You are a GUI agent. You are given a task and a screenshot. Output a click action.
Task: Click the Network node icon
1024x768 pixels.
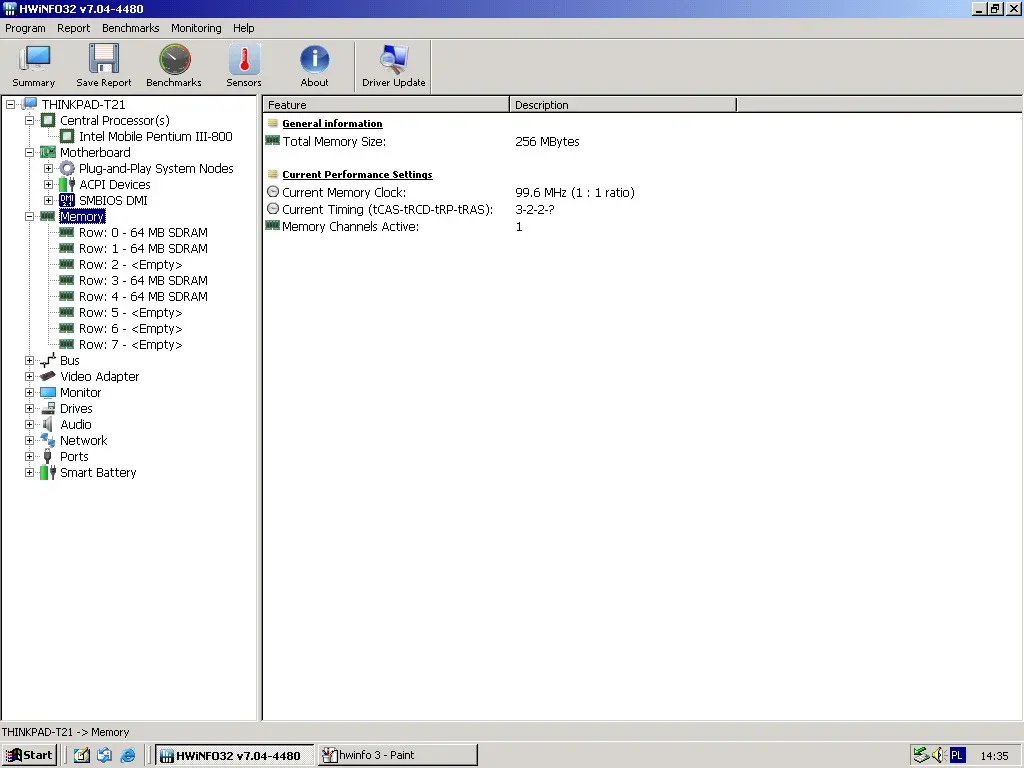pos(48,440)
